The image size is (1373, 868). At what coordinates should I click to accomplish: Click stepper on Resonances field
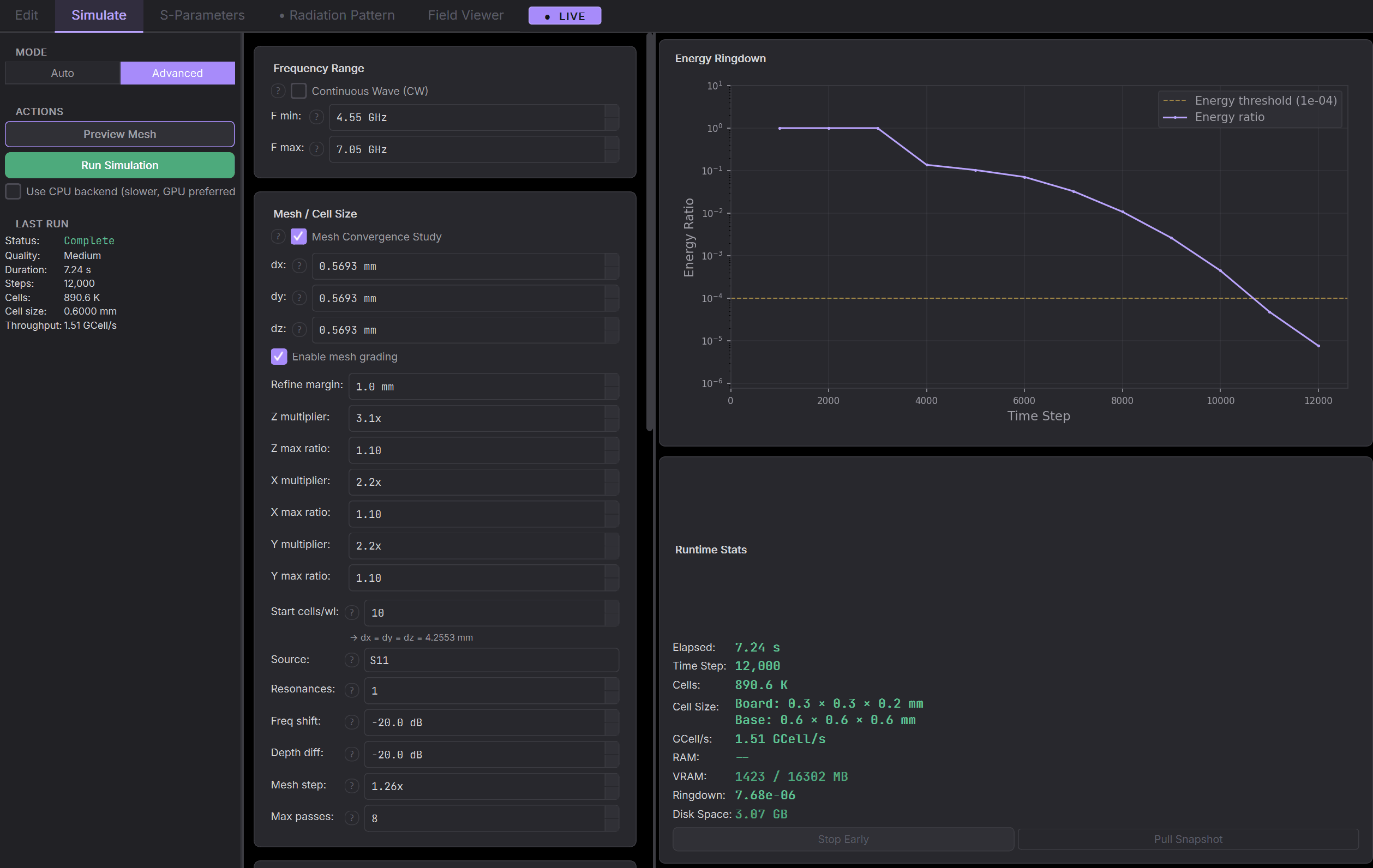612,691
